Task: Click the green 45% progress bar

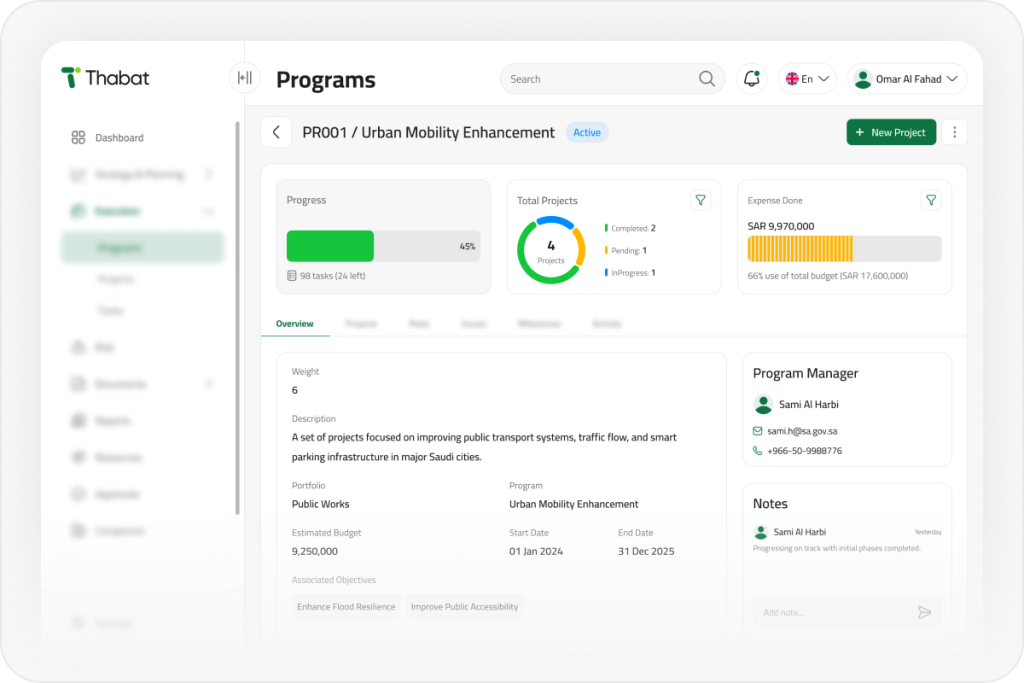Action: pyautogui.click(x=330, y=246)
